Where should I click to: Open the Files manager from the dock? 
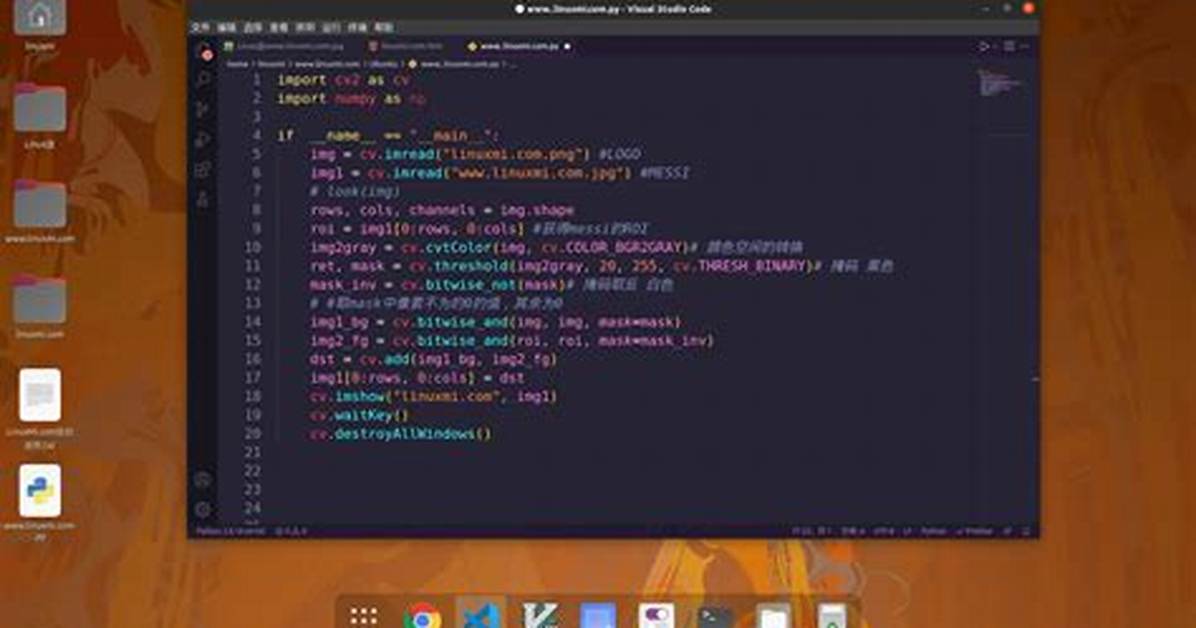(x=773, y=615)
